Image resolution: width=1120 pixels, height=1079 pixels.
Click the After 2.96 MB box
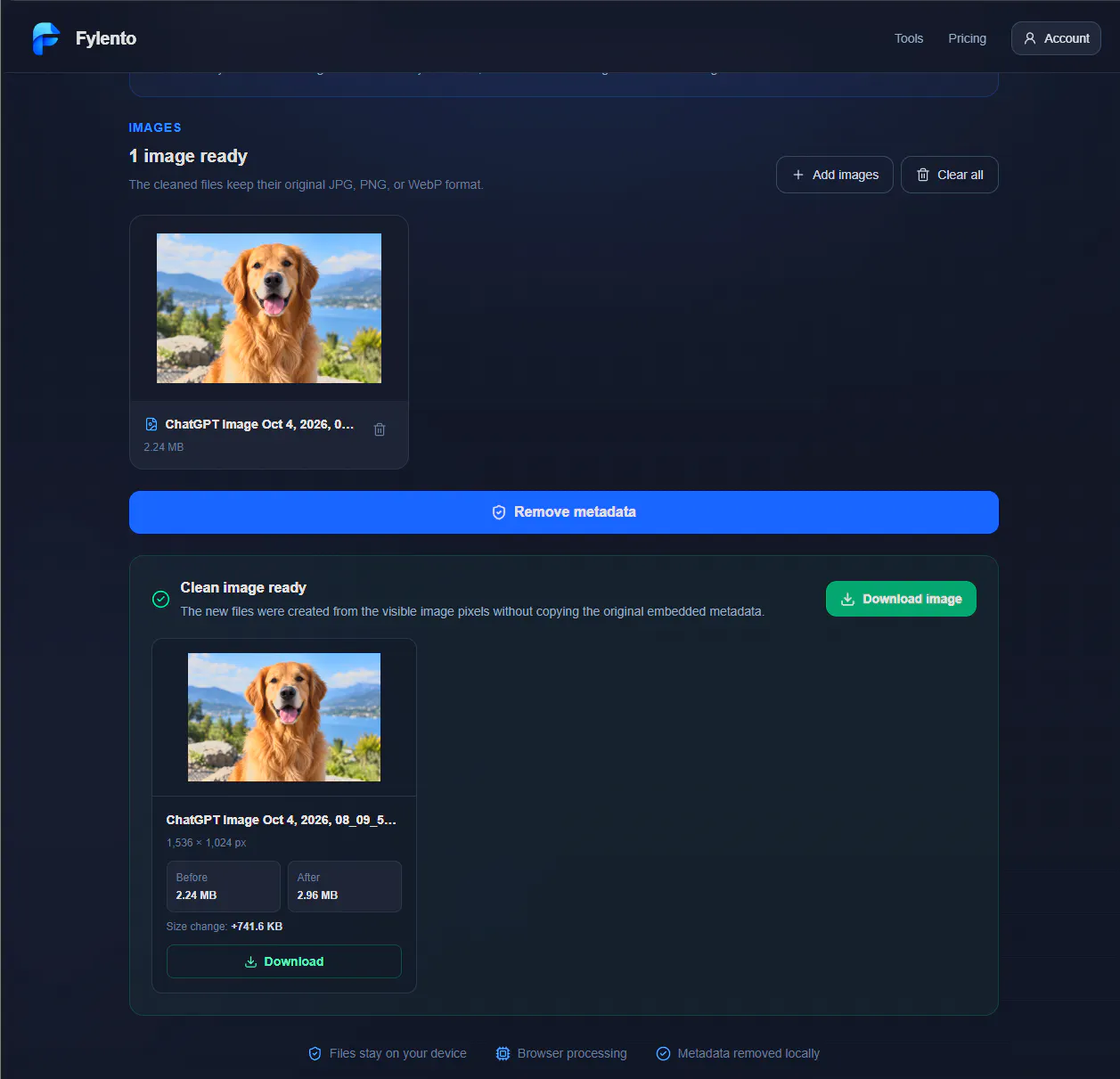(x=345, y=887)
